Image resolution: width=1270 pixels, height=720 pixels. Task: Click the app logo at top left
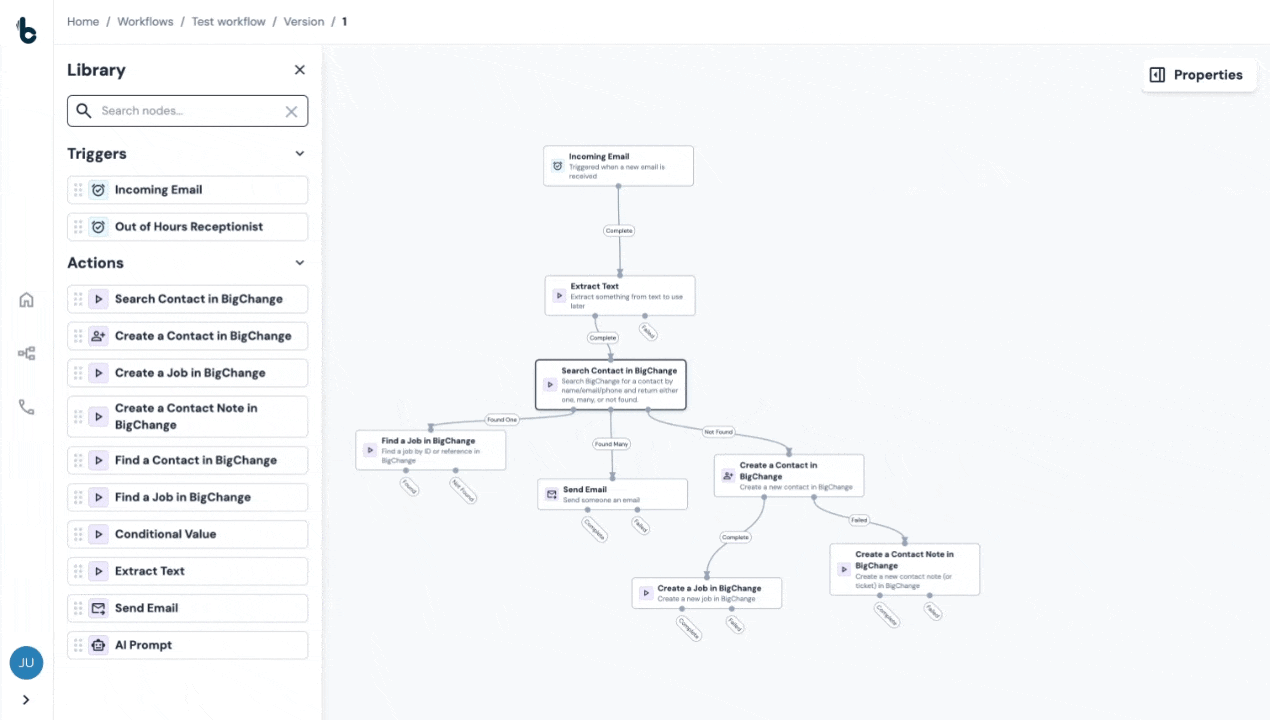coord(26,30)
